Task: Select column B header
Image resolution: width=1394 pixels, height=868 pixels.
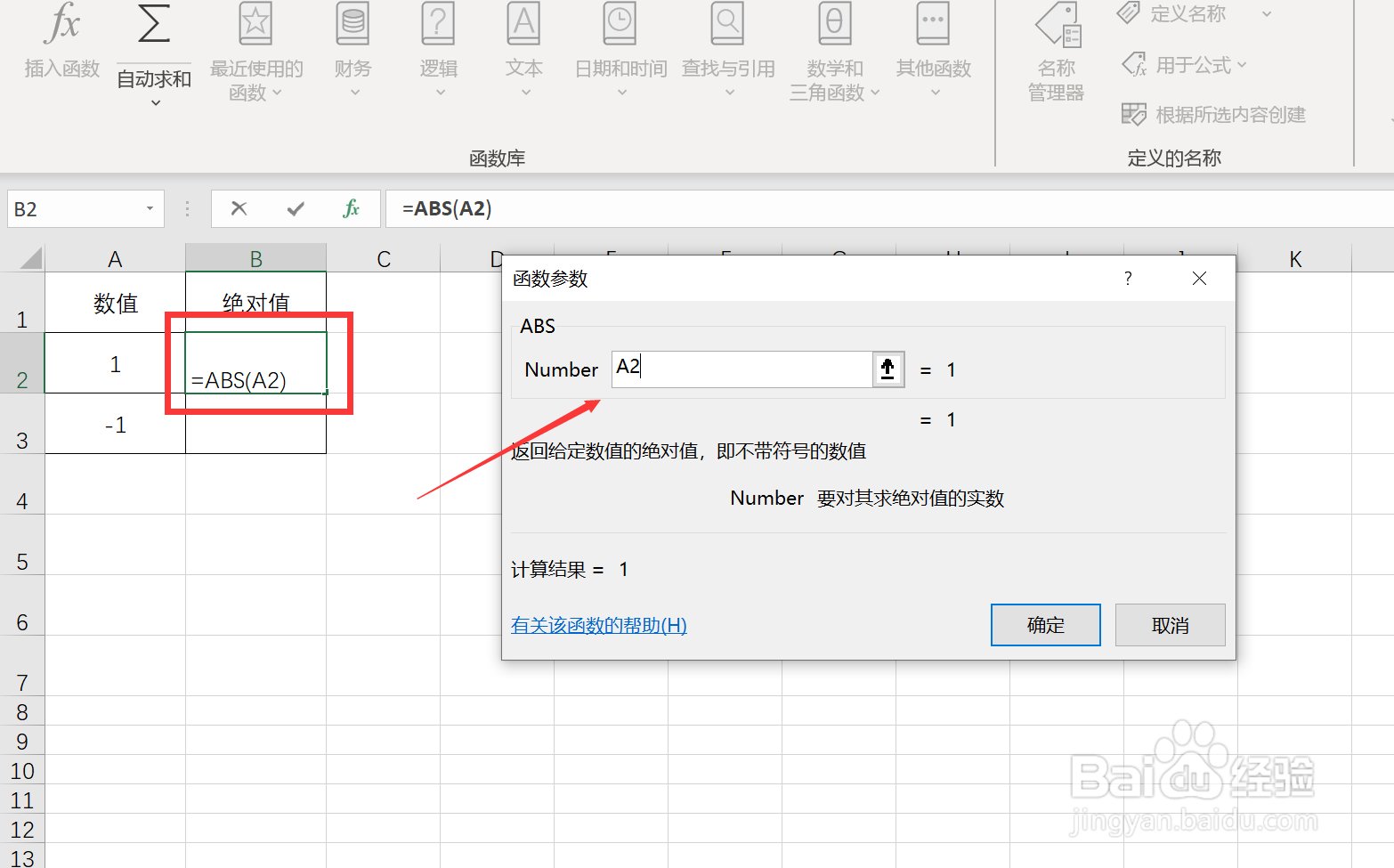Action: click(255, 258)
